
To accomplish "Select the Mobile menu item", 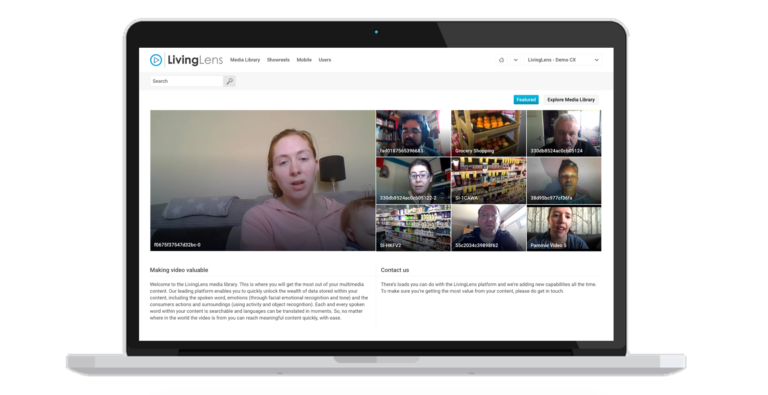I will point(304,60).
